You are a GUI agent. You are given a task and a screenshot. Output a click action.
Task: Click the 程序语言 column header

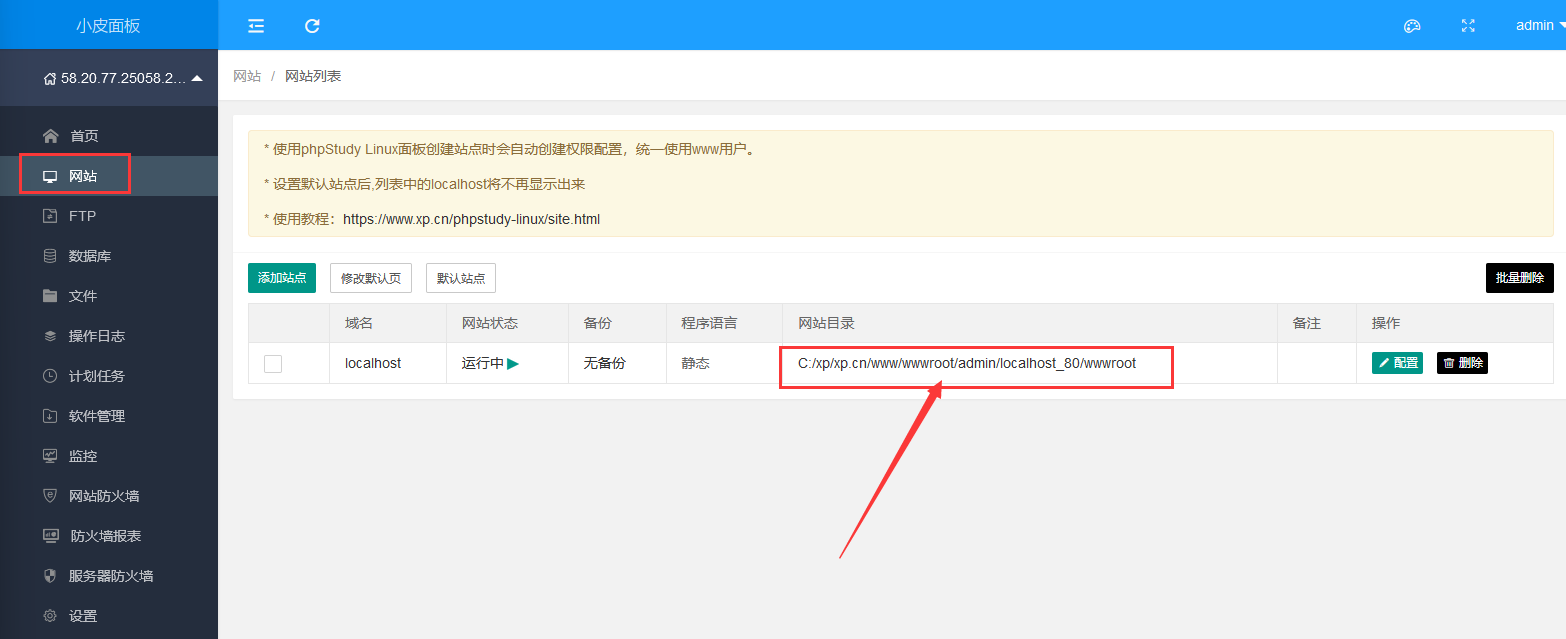tap(710, 323)
